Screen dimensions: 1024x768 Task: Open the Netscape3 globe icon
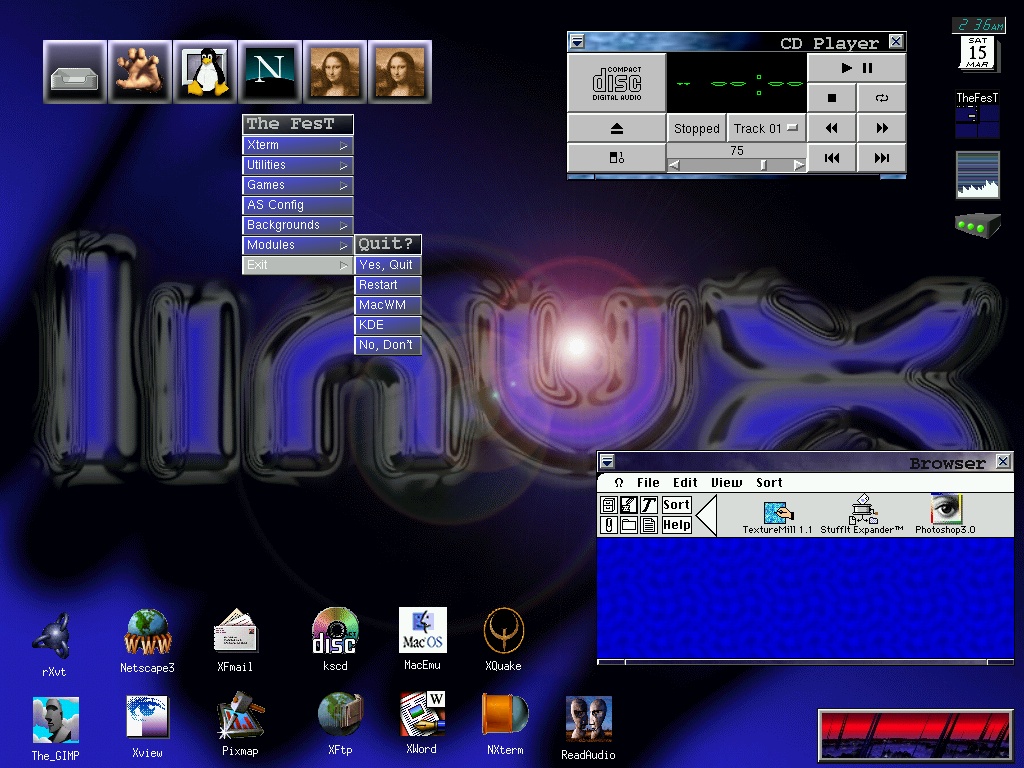tap(147, 633)
